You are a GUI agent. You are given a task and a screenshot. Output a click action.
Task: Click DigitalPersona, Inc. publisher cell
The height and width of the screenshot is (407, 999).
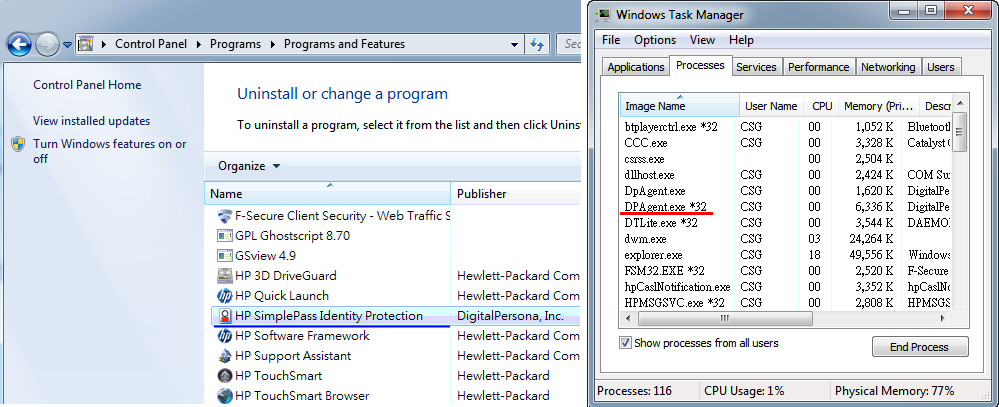510,316
